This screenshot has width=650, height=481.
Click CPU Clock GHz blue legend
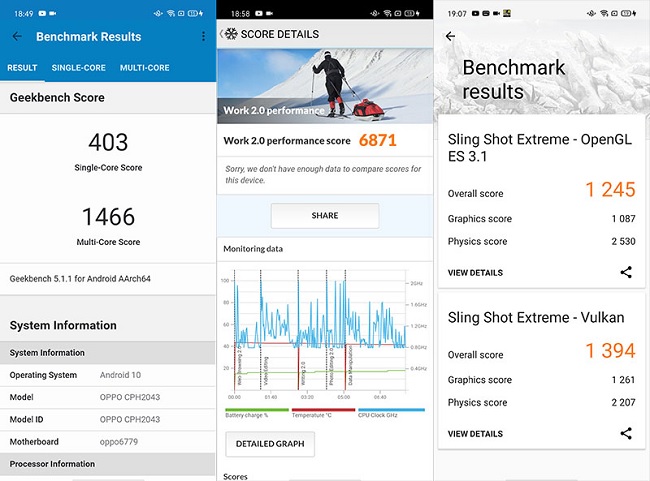[391, 413]
